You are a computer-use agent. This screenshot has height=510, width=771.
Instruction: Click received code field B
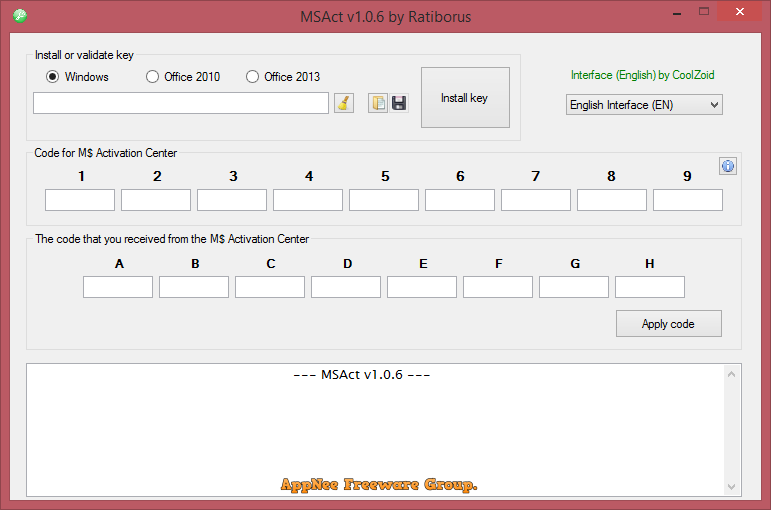tap(194, 287)
